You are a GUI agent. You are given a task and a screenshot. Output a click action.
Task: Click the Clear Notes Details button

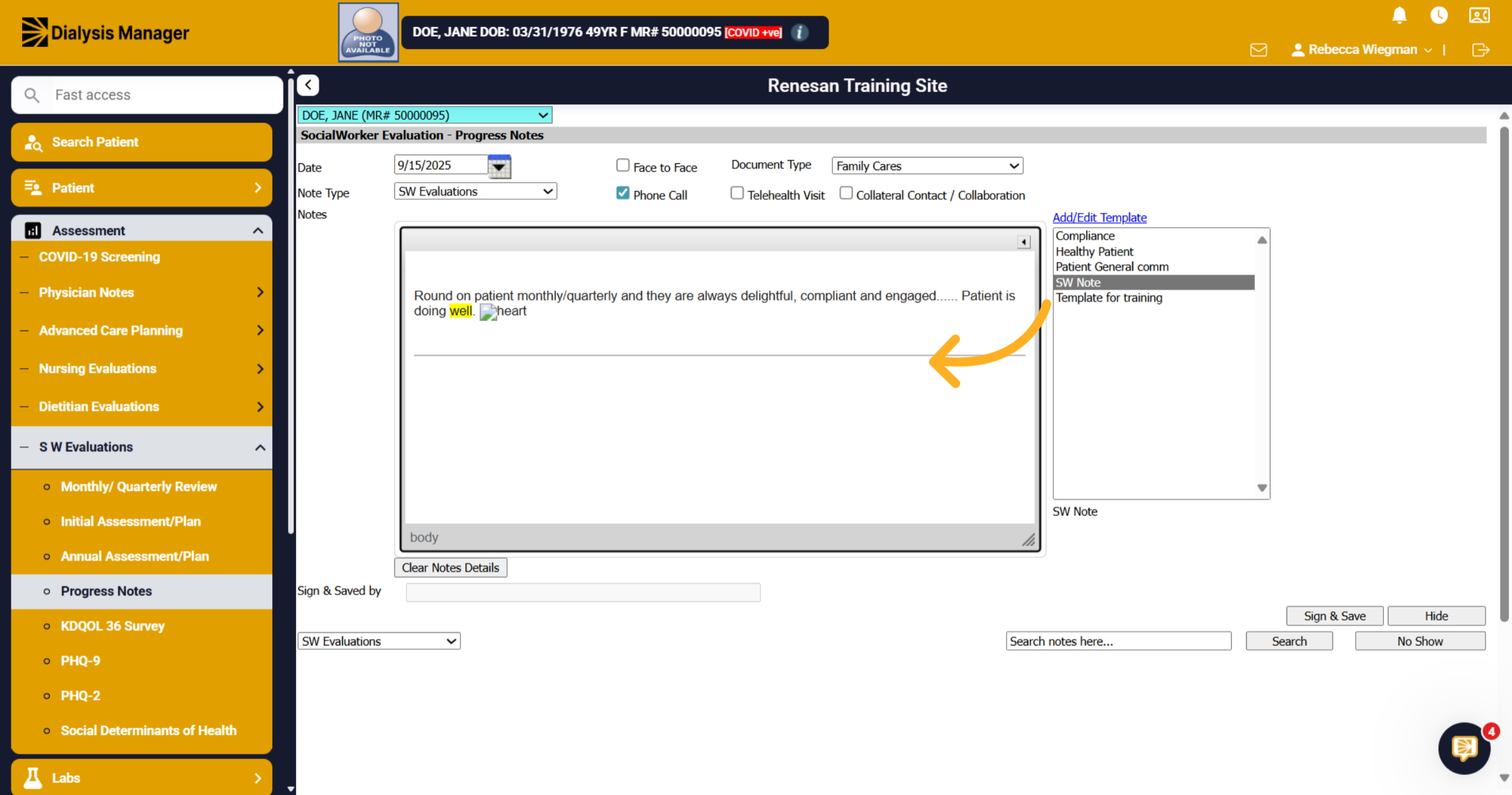tap(450, 568)
